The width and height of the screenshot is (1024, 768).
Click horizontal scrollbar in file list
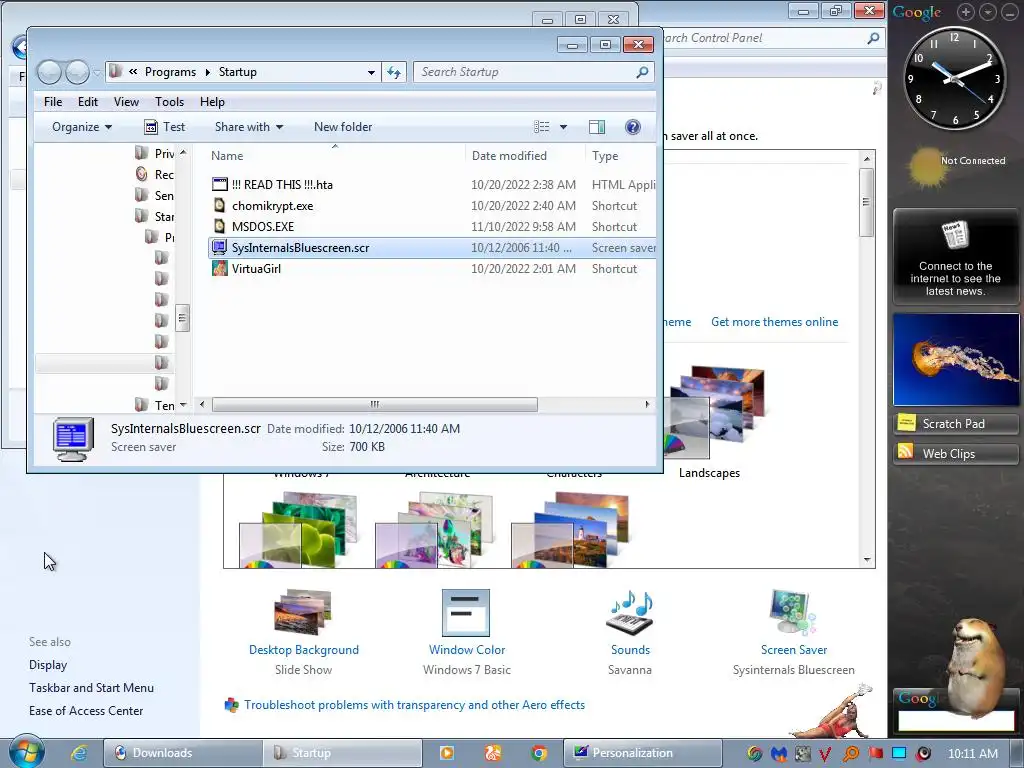(x=374, y=404)
